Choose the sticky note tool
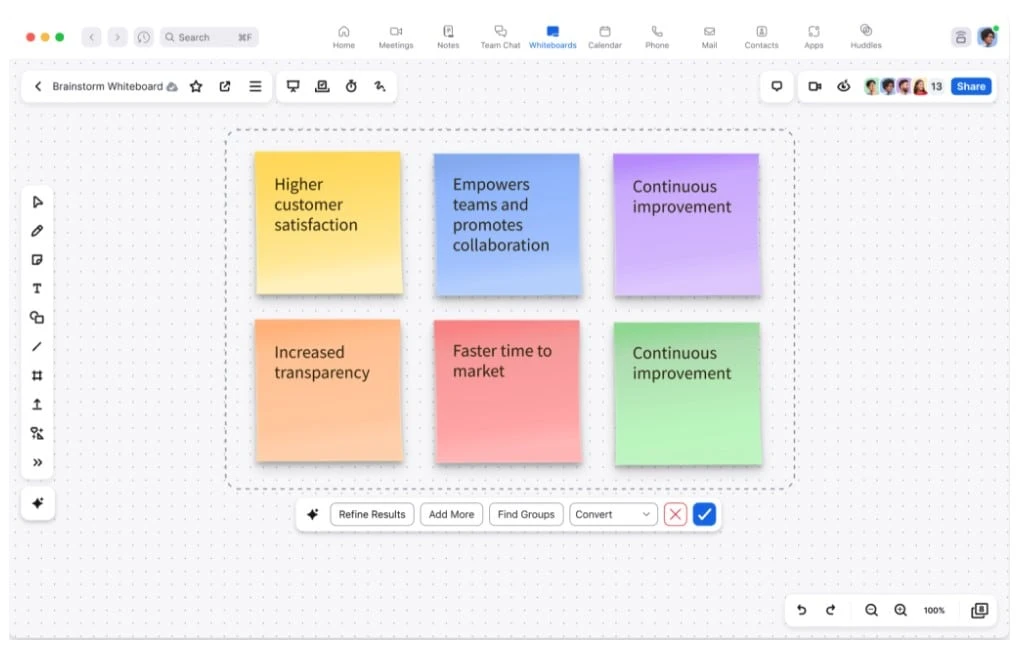The image size is (1023, 660). (x=37, y=260)
